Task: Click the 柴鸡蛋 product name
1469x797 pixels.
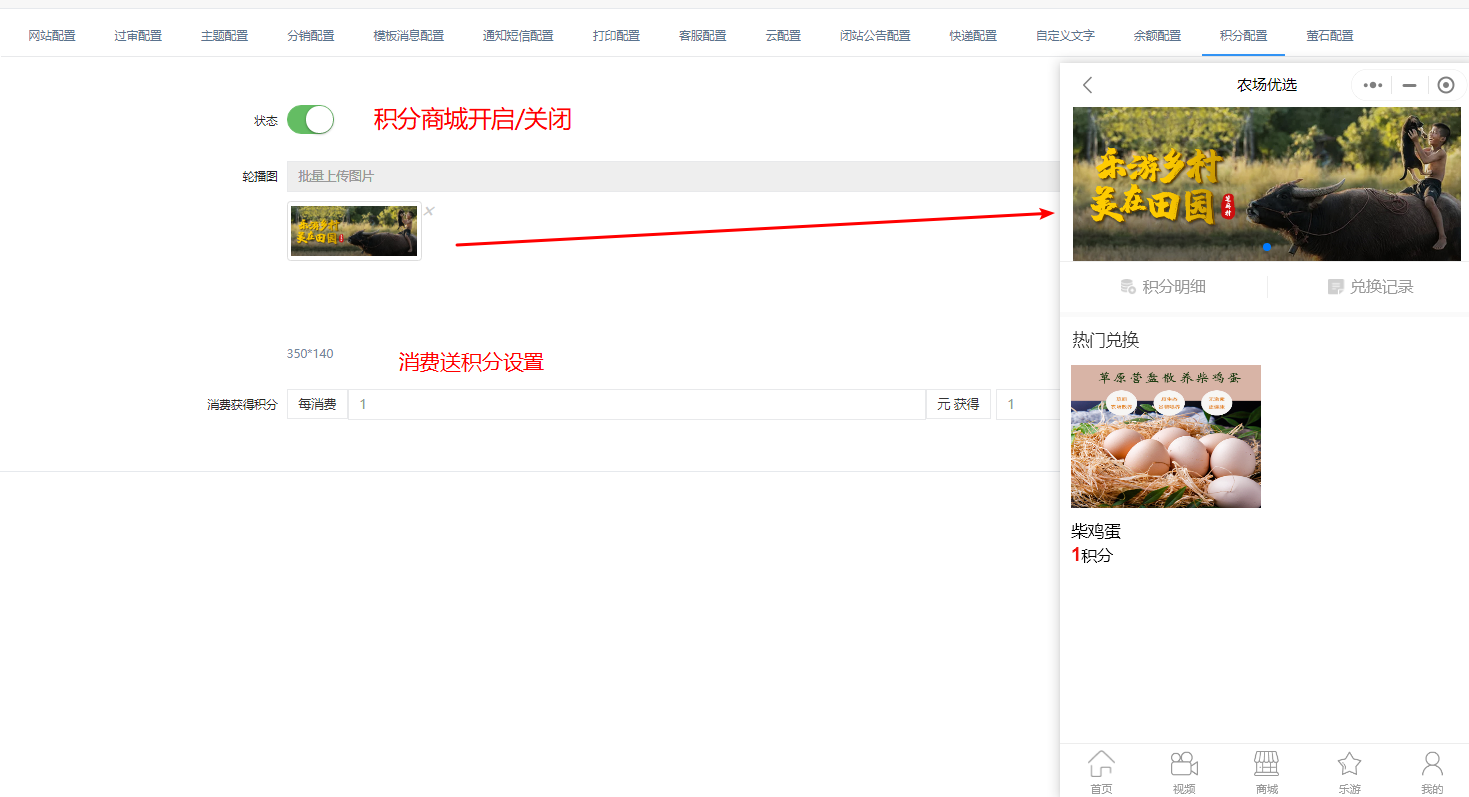Action: click(1096, 531)
